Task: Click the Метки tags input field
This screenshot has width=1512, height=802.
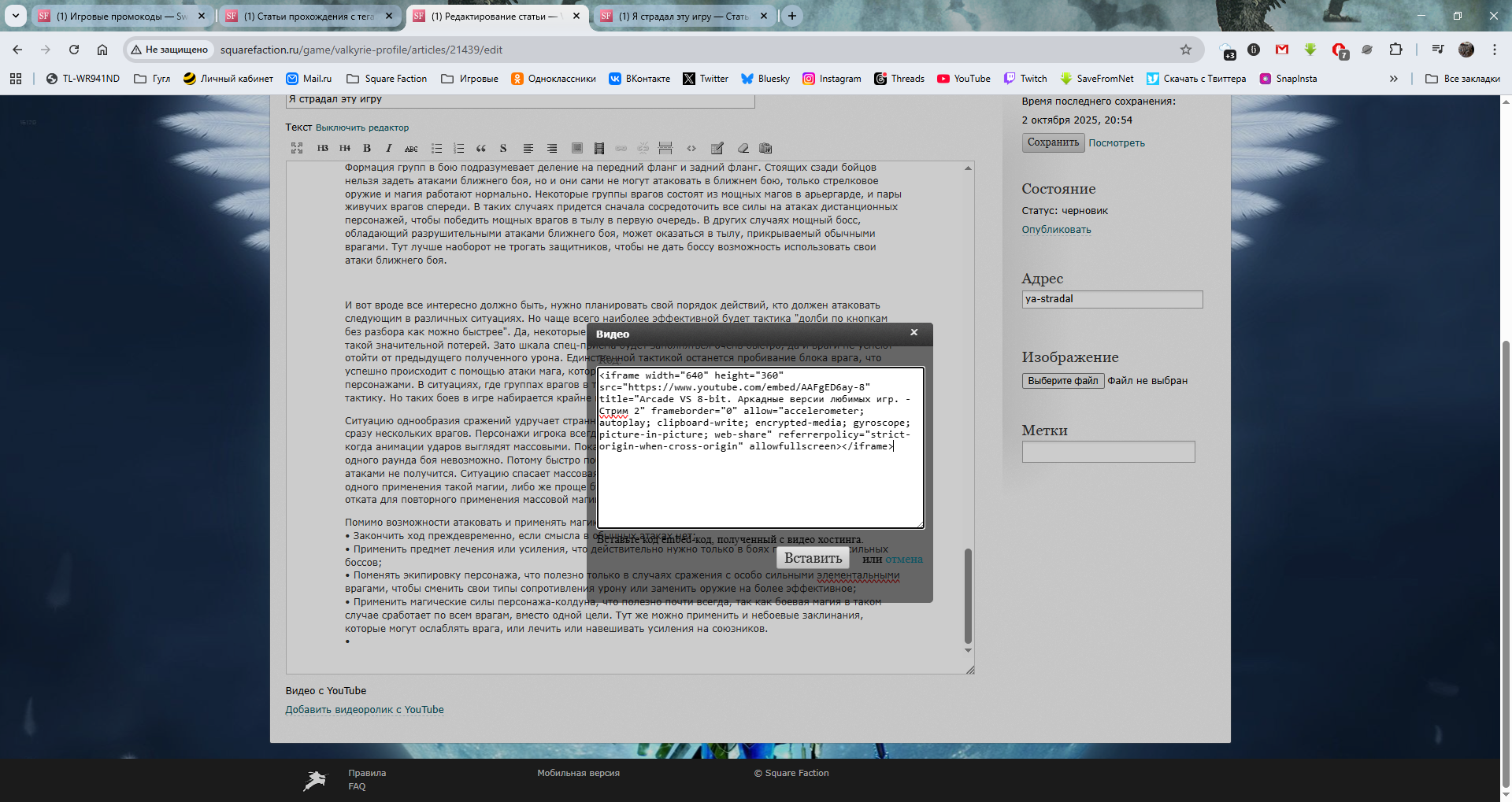Action: tap(1108, 452)
